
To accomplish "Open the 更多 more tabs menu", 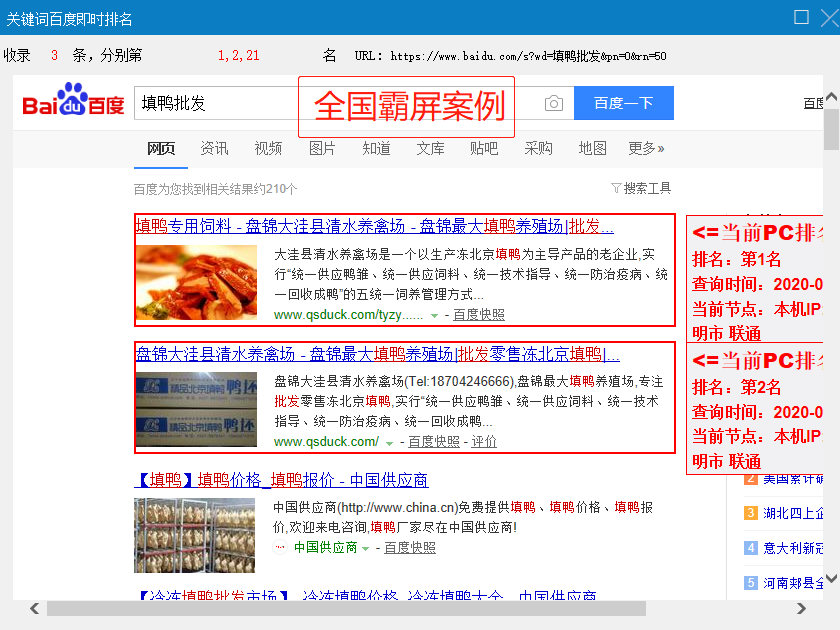I will 646,148.
